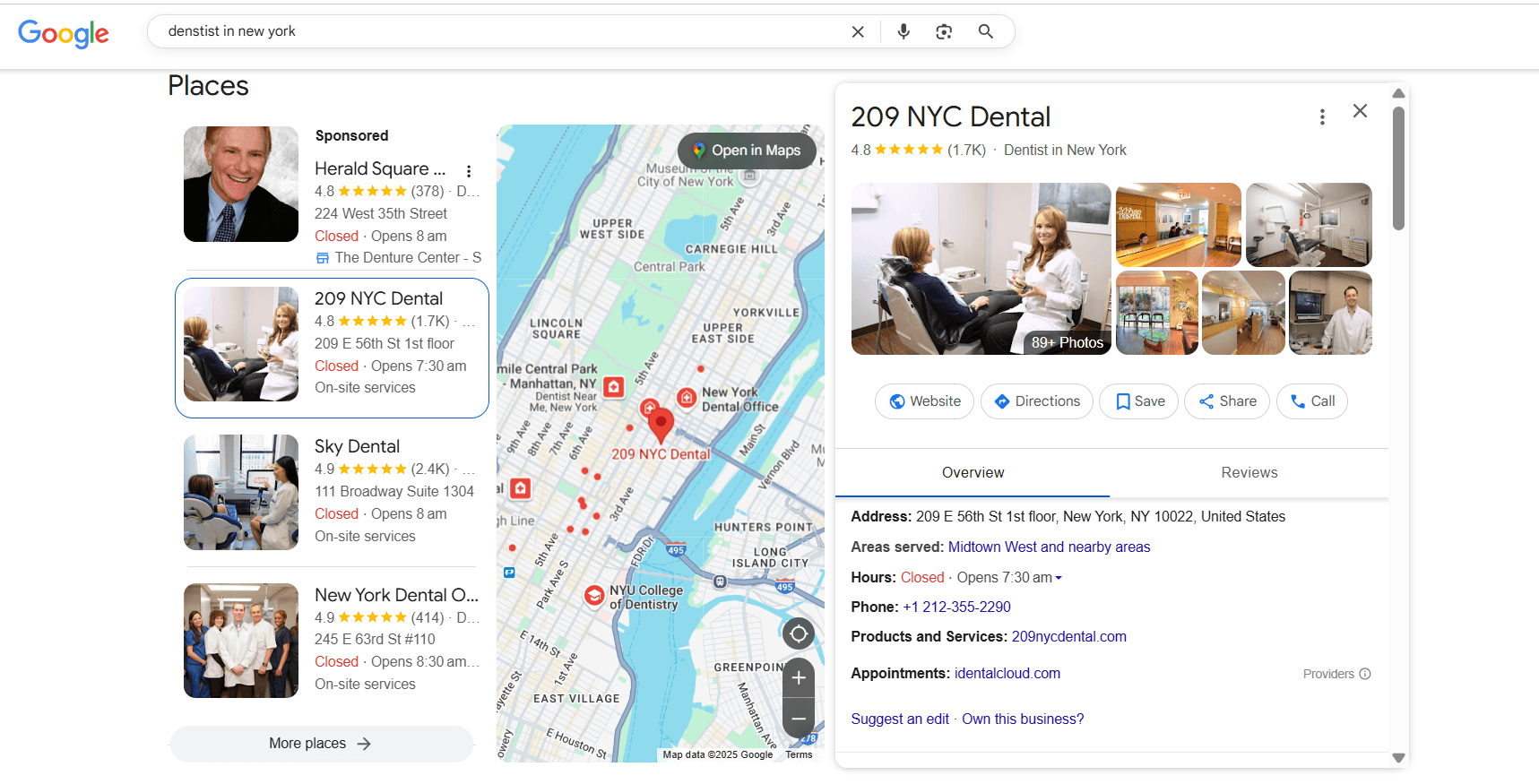Open the 209 NYC Dental panel's three-dot menu

(1322, 116)
